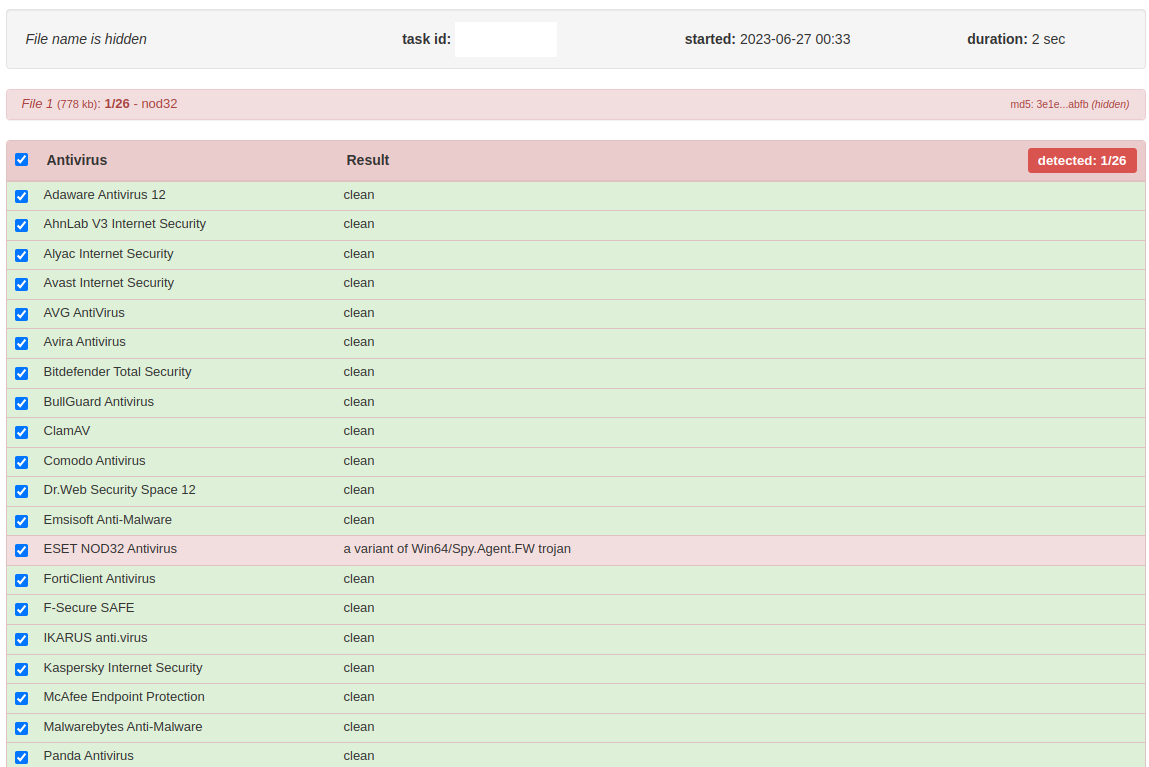Click the 'Dr.Web Security Space 12' name
This screenshot has width=1149, height=767.
119,490
